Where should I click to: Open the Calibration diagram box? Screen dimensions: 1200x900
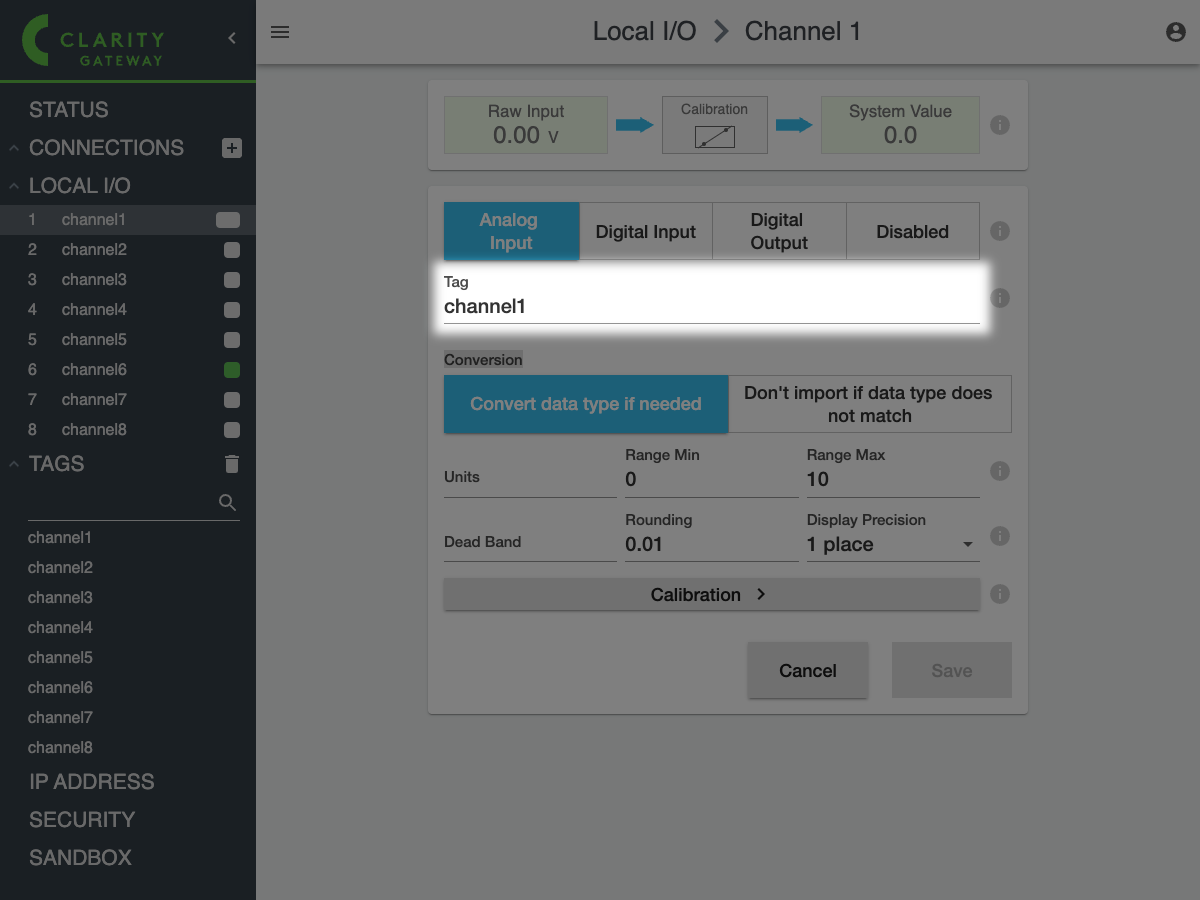click(714, 126)
